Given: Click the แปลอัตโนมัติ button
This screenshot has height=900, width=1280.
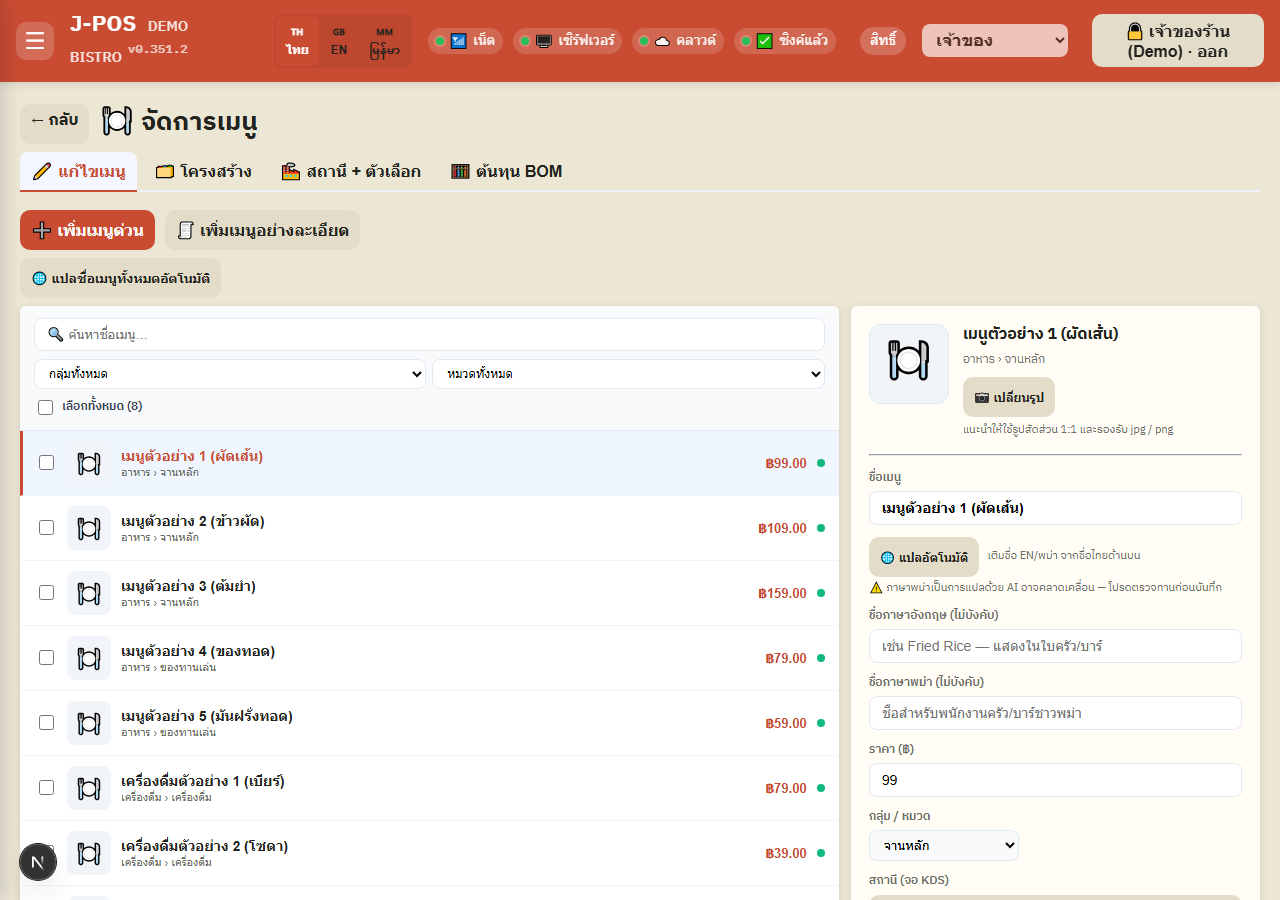Looking at the screenshot, I should click(924, 557).
